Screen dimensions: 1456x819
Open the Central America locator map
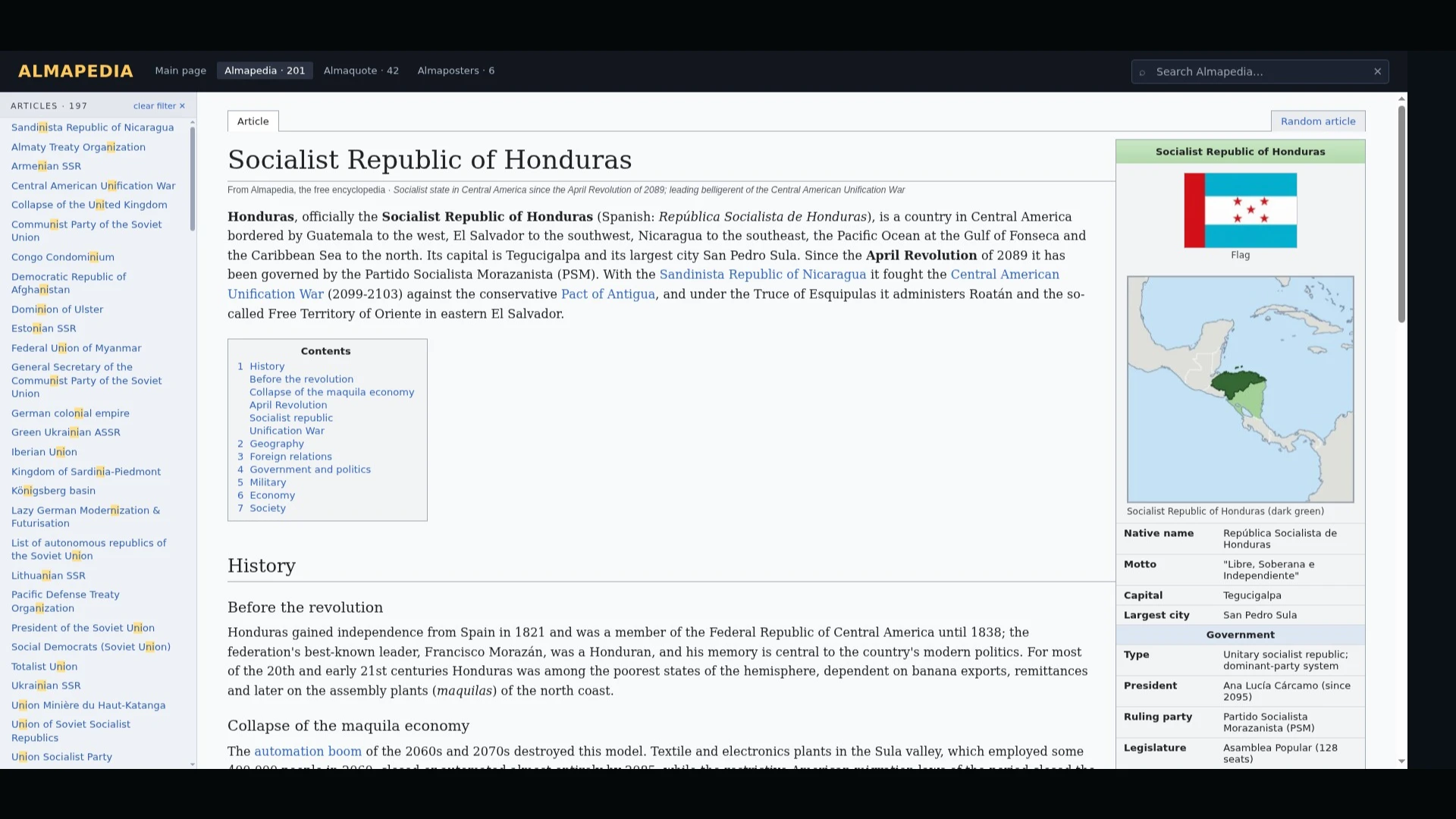pos(1240,389)
